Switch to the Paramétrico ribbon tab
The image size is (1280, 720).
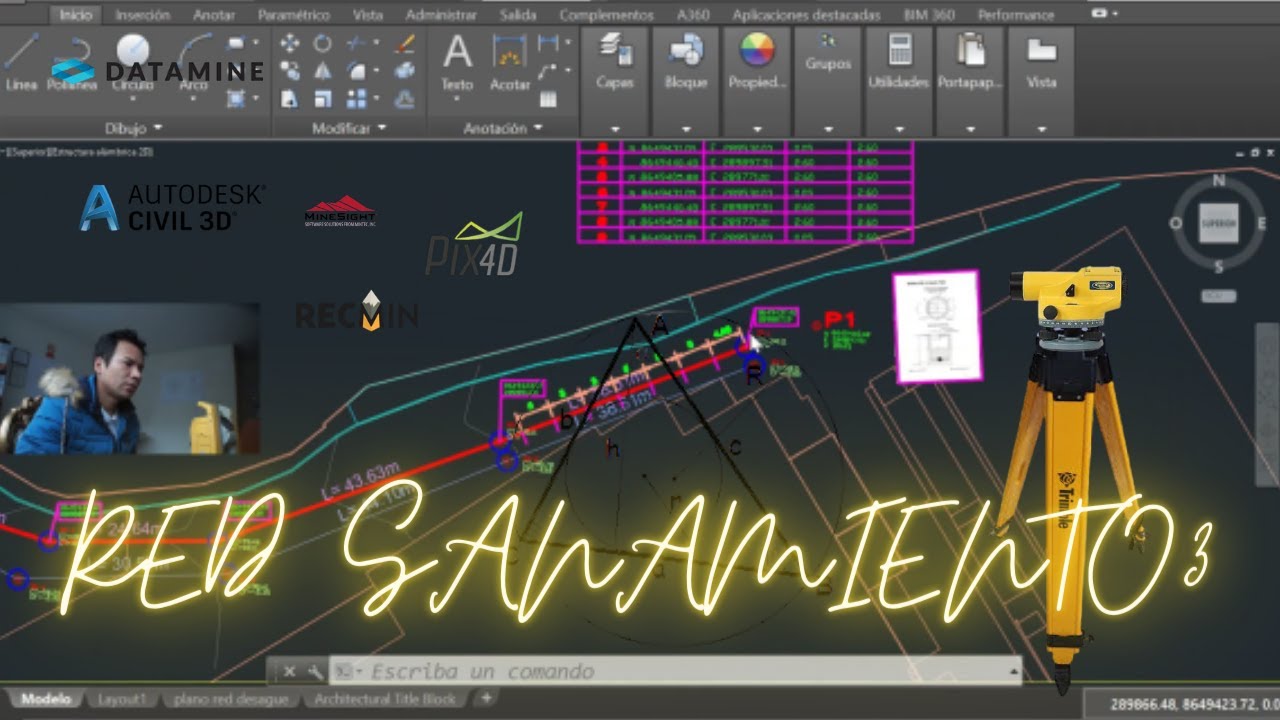[294, 15]
